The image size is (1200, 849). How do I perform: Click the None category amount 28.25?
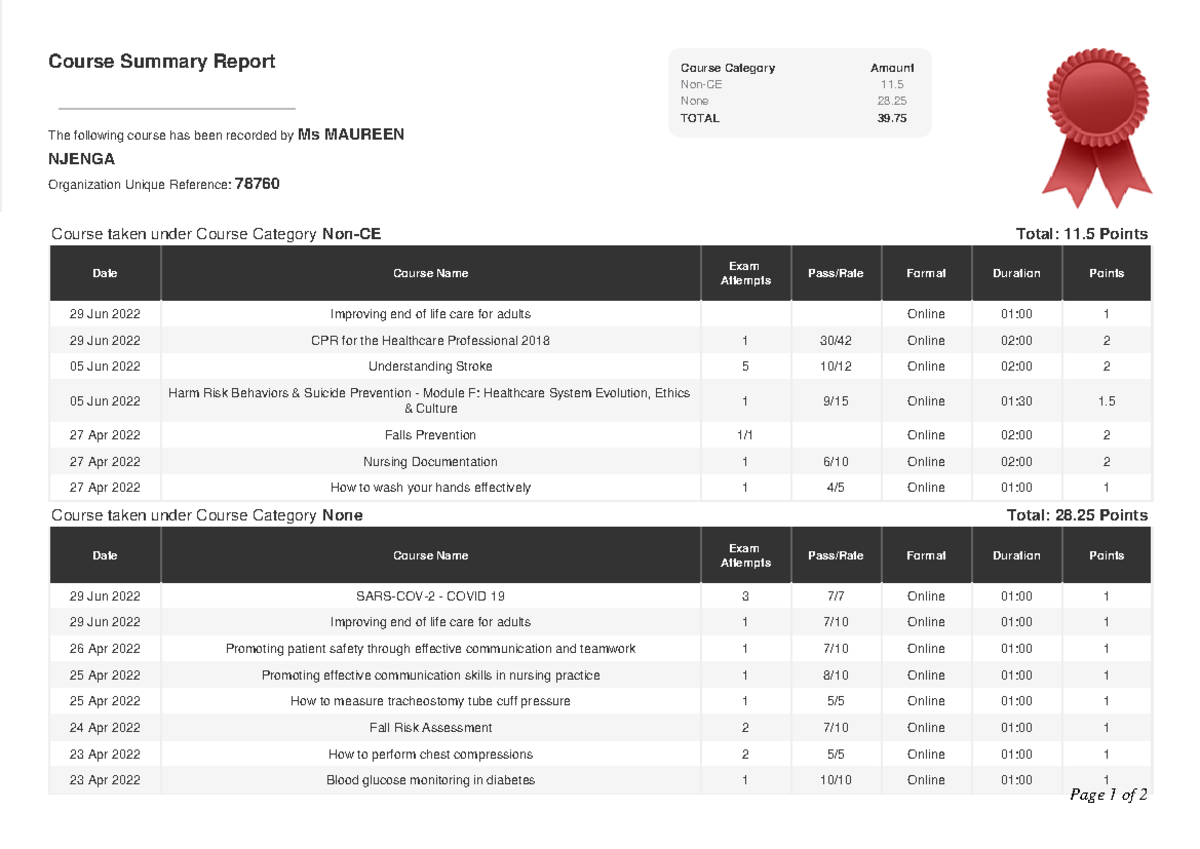895,101
